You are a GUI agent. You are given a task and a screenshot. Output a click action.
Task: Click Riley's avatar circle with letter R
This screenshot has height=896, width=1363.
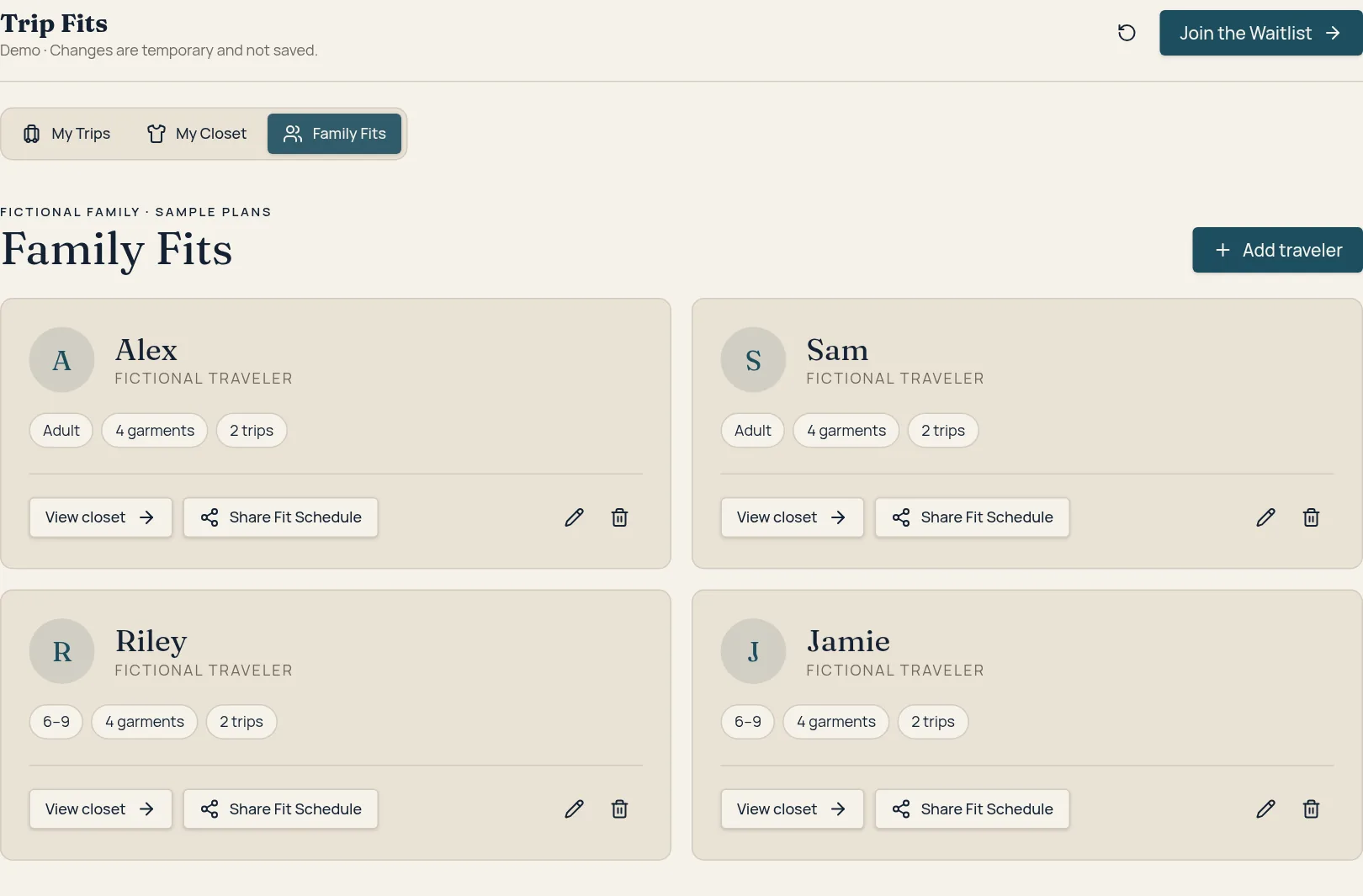[61, 651]
